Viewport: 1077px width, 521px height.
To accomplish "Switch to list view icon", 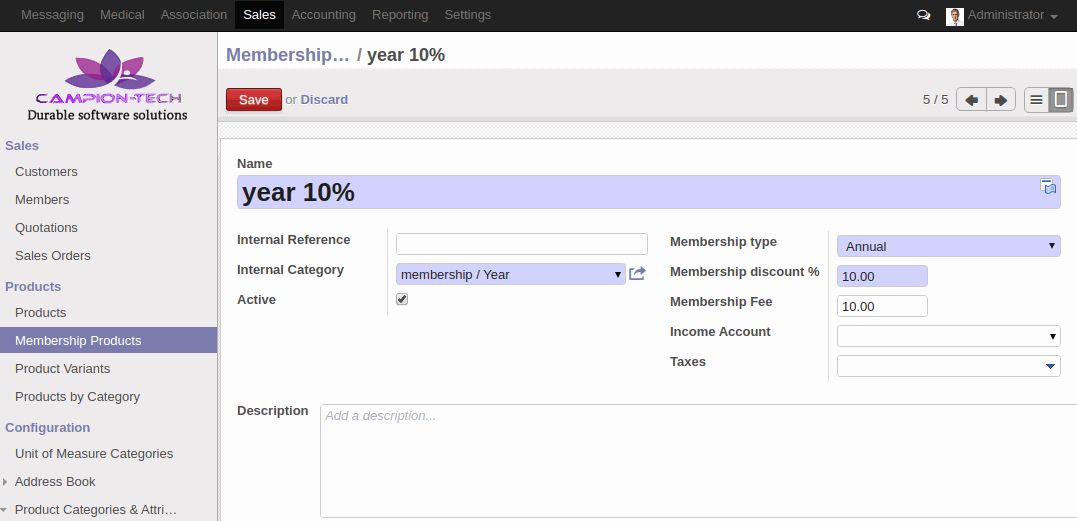I will 1036,100.
